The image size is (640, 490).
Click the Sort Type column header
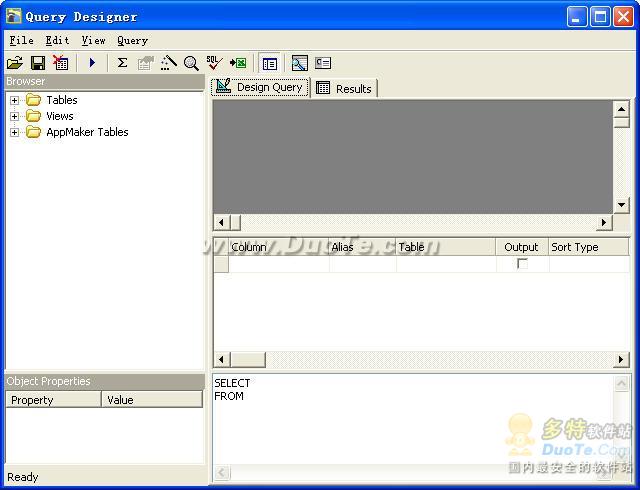[x=589, y=247]
